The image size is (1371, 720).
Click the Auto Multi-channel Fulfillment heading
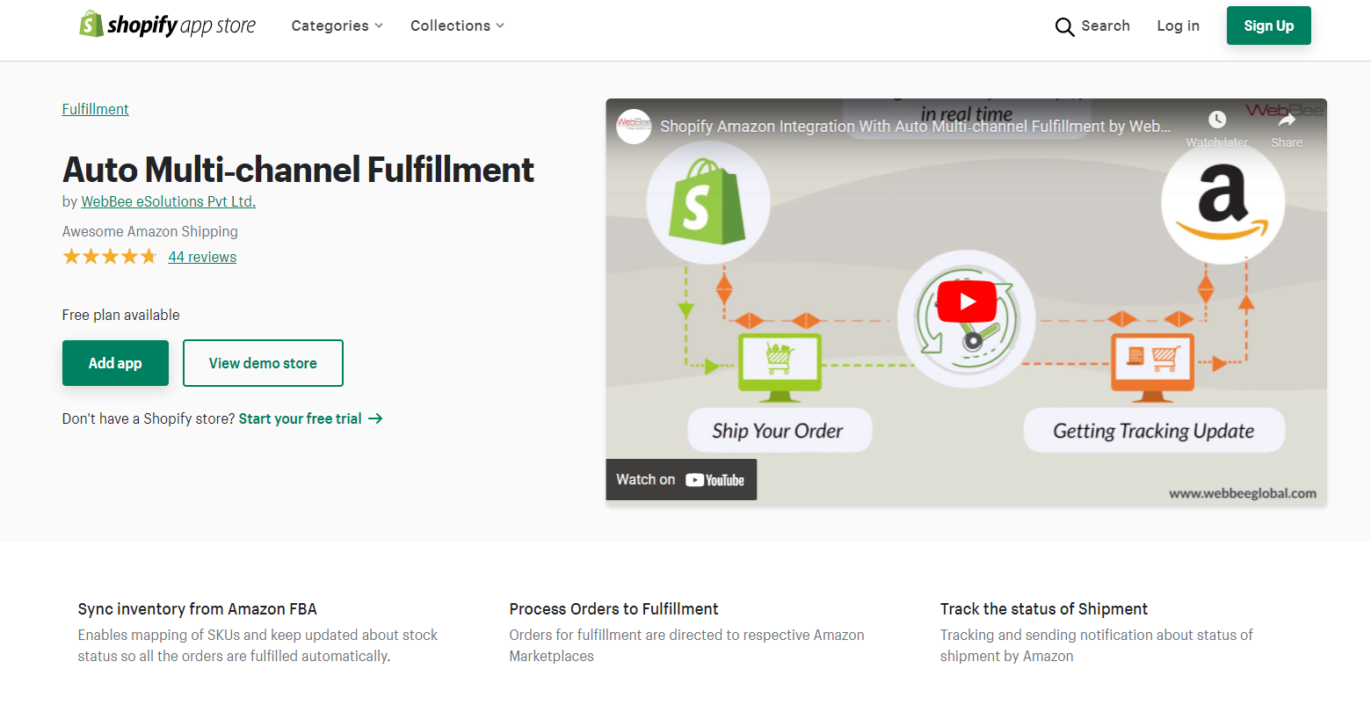(298, 169)
